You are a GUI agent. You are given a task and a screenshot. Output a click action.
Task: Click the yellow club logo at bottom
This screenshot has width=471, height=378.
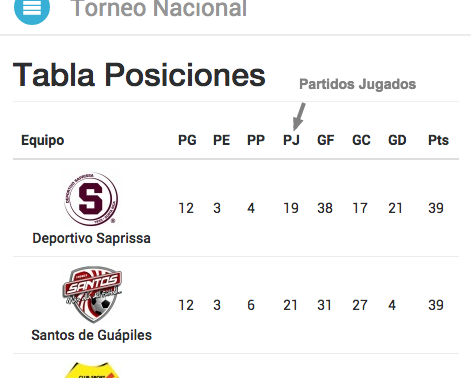pyautogui.click(x=92, y=370)
